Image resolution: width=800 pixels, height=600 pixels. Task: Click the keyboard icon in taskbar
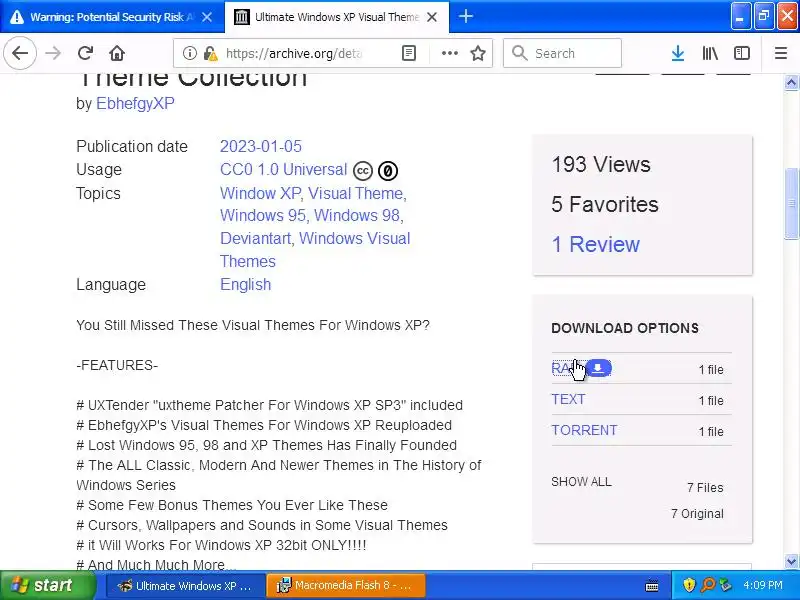pyautogui.click(x=652, y=586)
